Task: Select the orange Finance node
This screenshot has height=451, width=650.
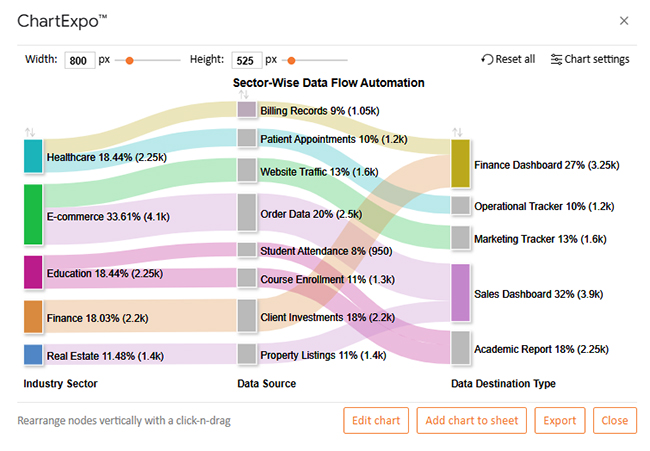Action: point(33,316)
